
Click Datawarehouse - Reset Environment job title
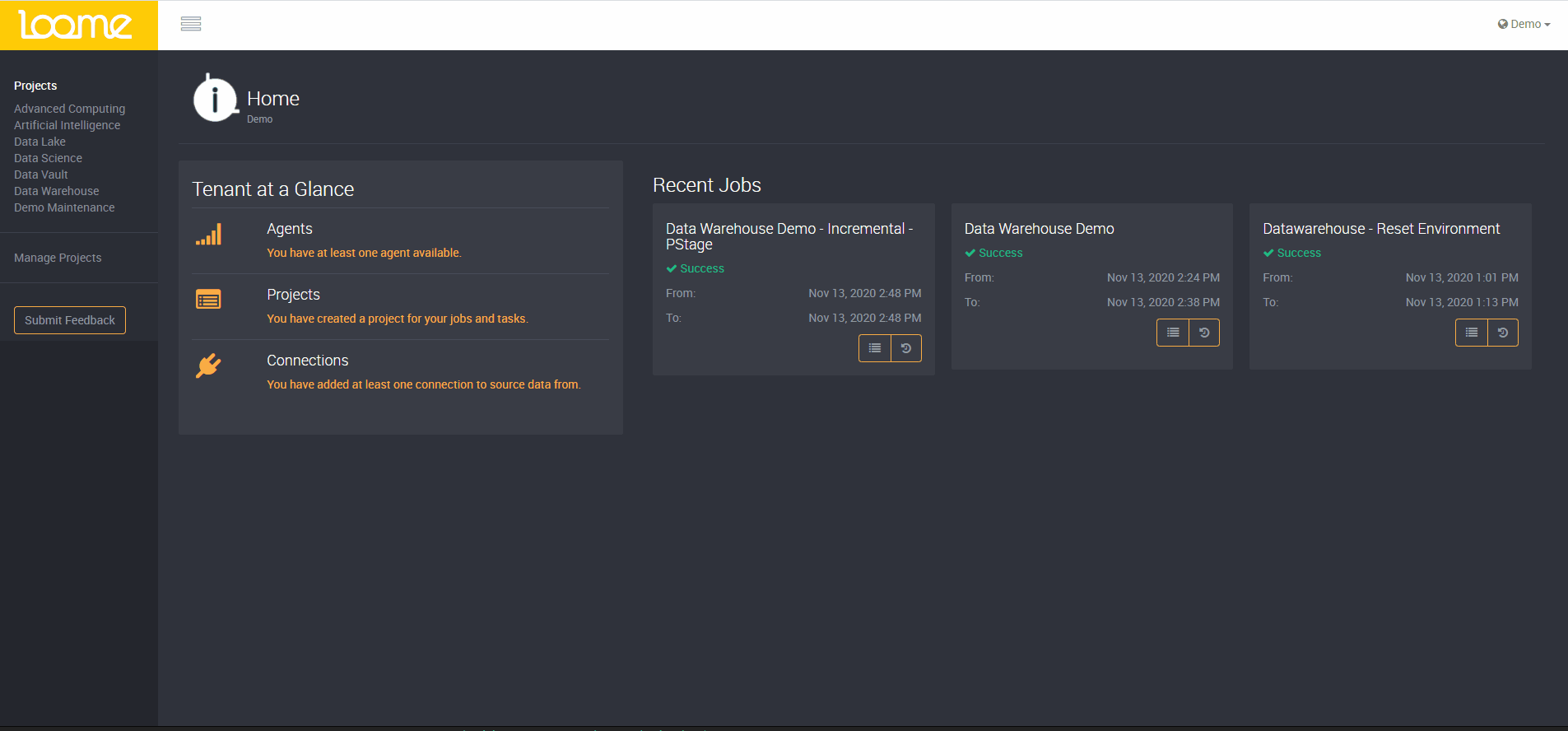click(1382, 229)
